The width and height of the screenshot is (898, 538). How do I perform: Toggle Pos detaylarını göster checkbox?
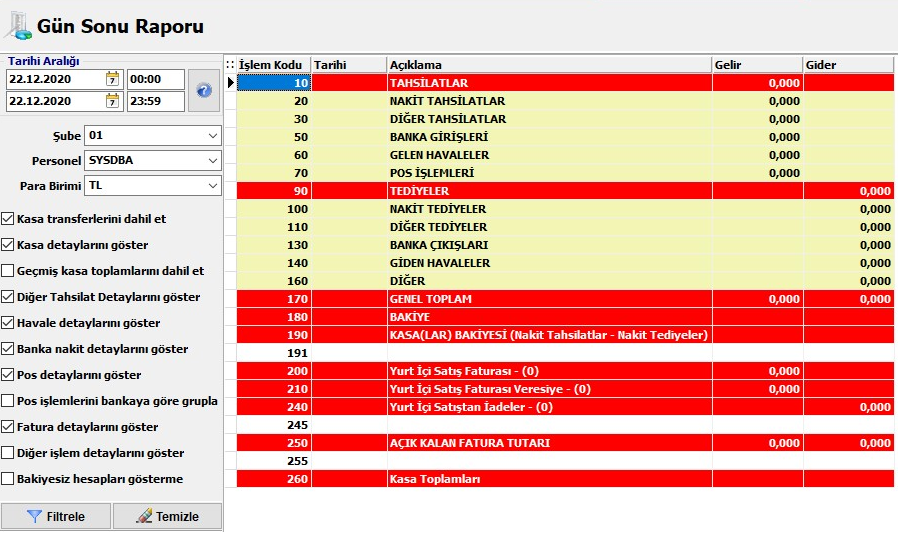(x=7, y=375)
